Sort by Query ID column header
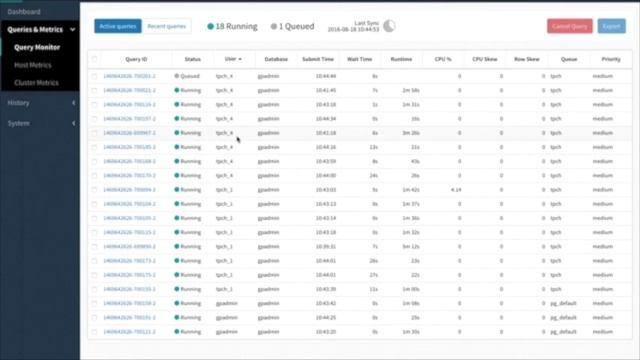This screenshot has width=640, height=360. point(136,59)
